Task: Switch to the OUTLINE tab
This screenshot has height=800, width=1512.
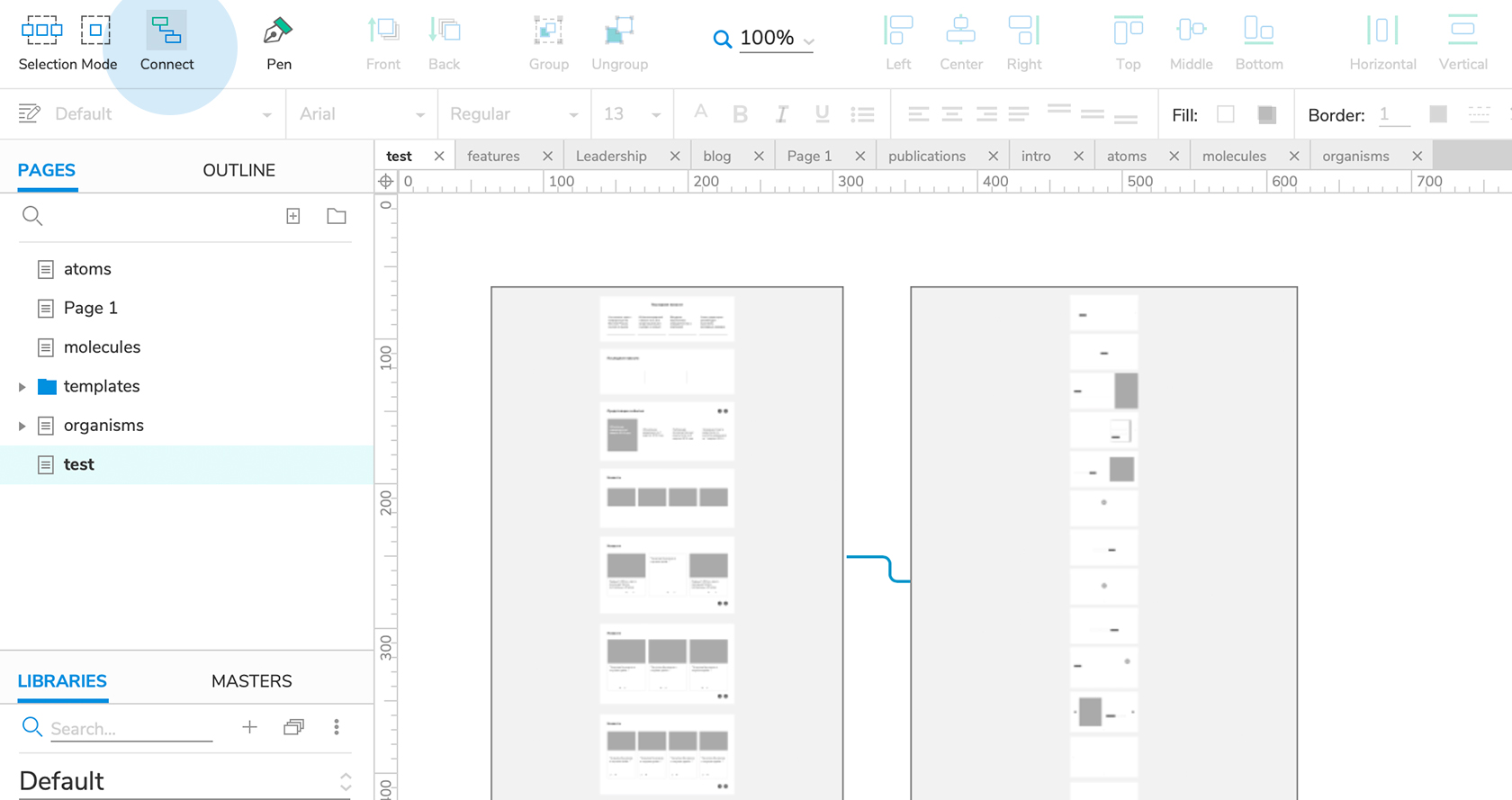Action: click(238, 170)
